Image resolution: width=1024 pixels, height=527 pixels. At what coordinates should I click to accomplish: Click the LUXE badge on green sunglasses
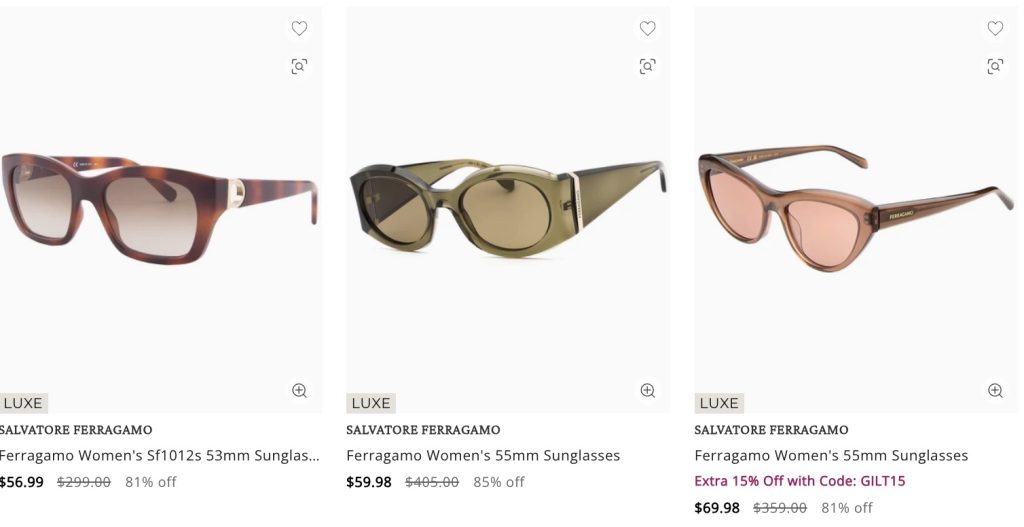(x=371, y=403)
